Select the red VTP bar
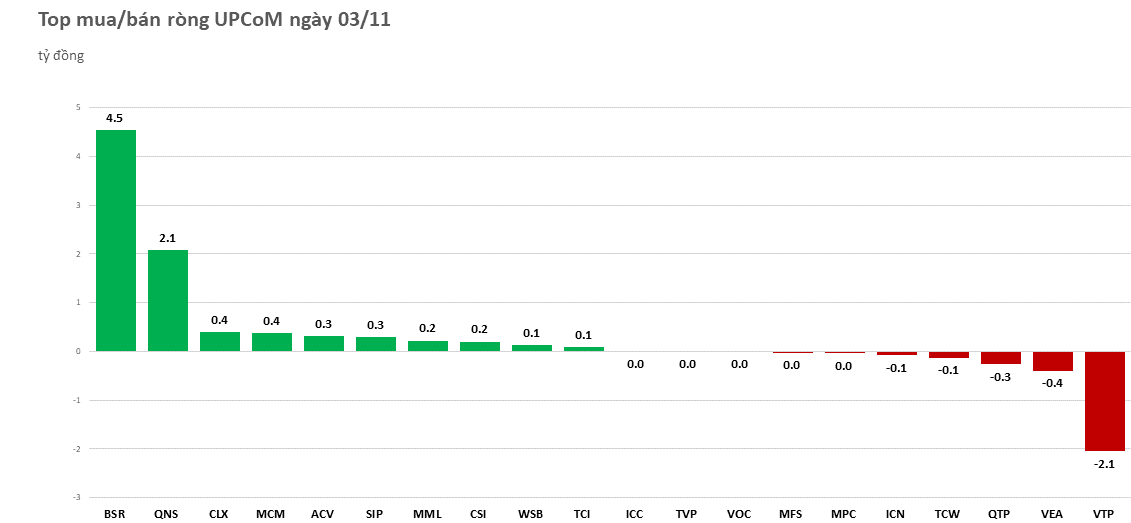This screenshot has height=523, width=1131. (x=1104, y=400)
